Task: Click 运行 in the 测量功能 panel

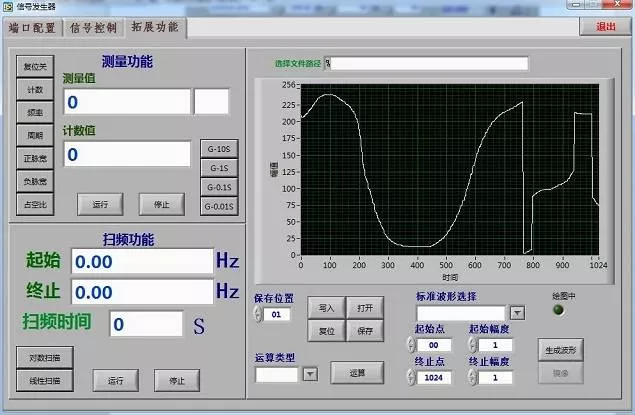Action: (x=100, y=204)
